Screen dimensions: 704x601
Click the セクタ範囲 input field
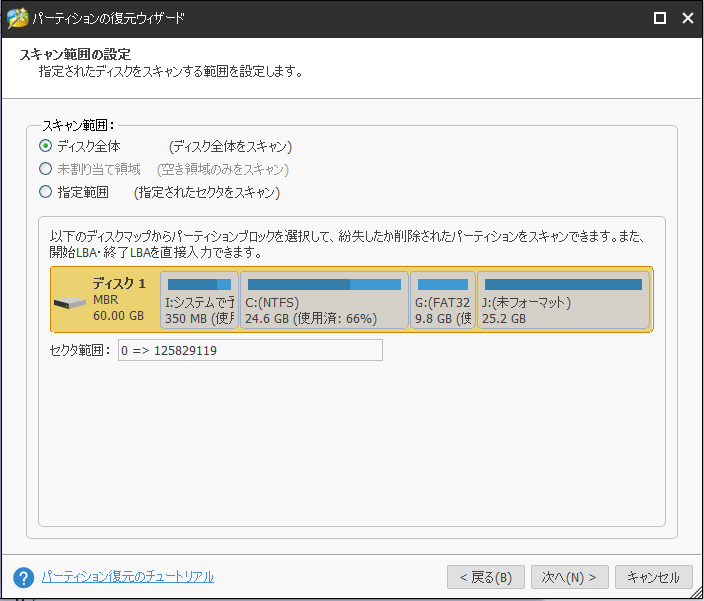coord(249,350)
